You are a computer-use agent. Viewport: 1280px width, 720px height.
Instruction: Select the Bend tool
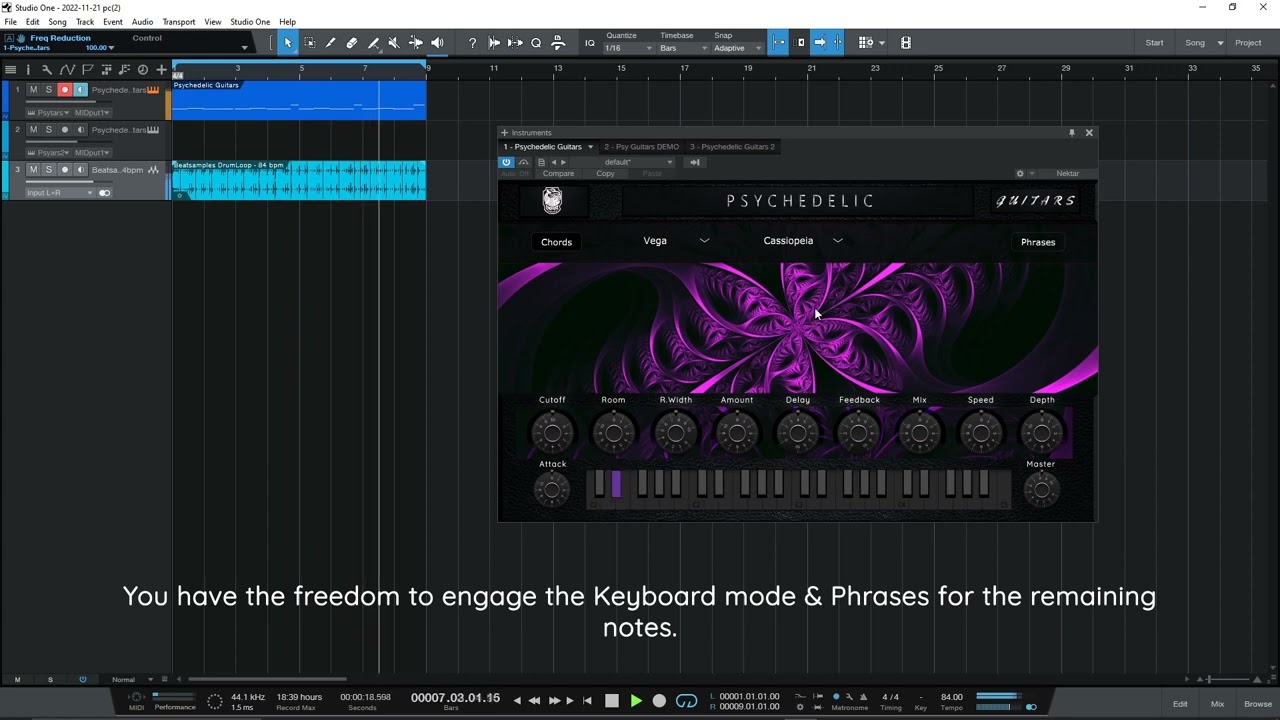[415, 43]
